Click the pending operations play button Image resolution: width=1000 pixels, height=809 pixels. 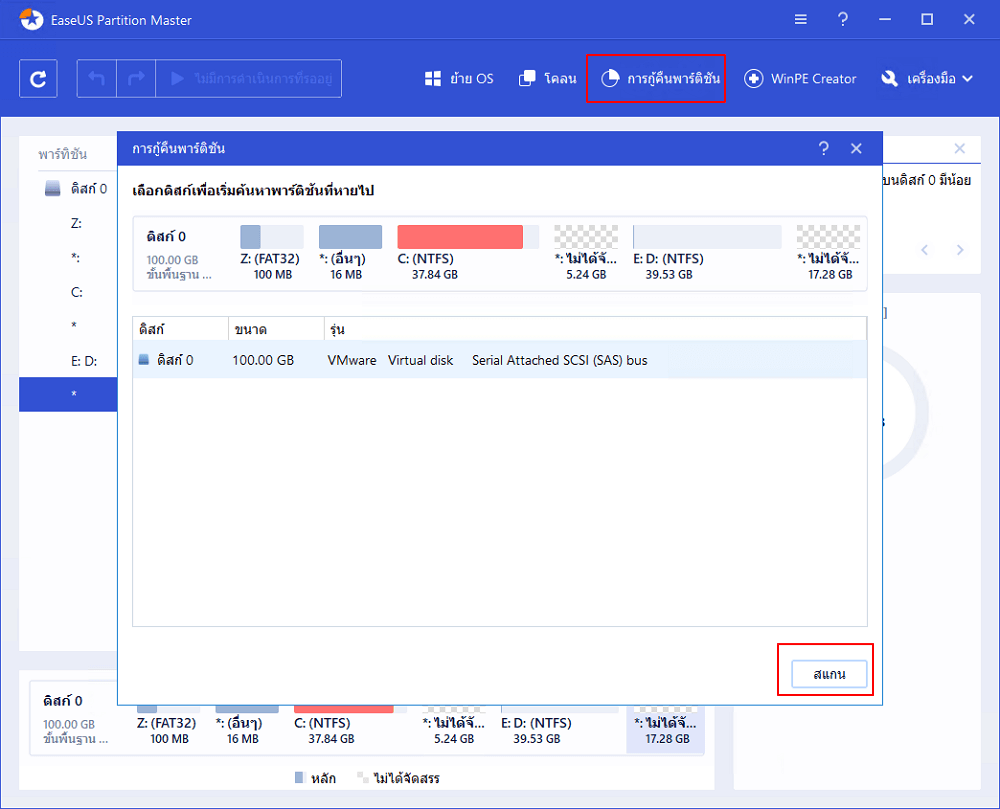pyautogui.click(x=249, y=78)
